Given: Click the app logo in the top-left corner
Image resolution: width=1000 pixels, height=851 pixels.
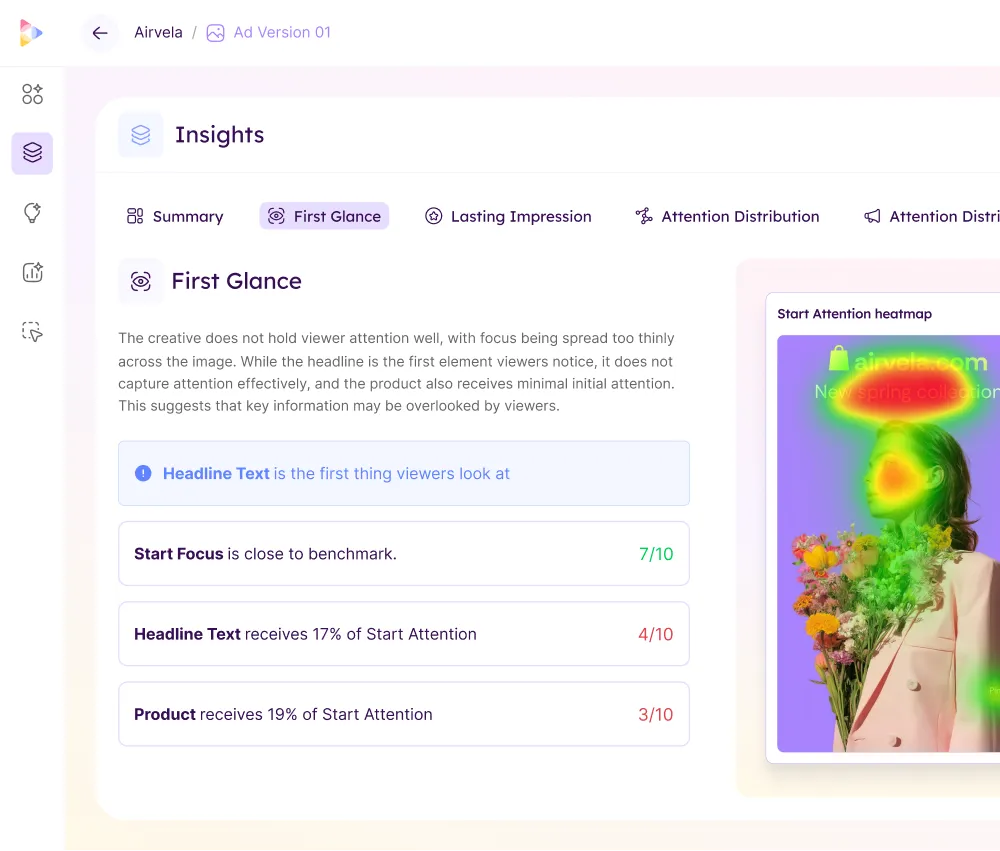Looking at the screenshot, I should pyautogui.click(x=31, y=33).
